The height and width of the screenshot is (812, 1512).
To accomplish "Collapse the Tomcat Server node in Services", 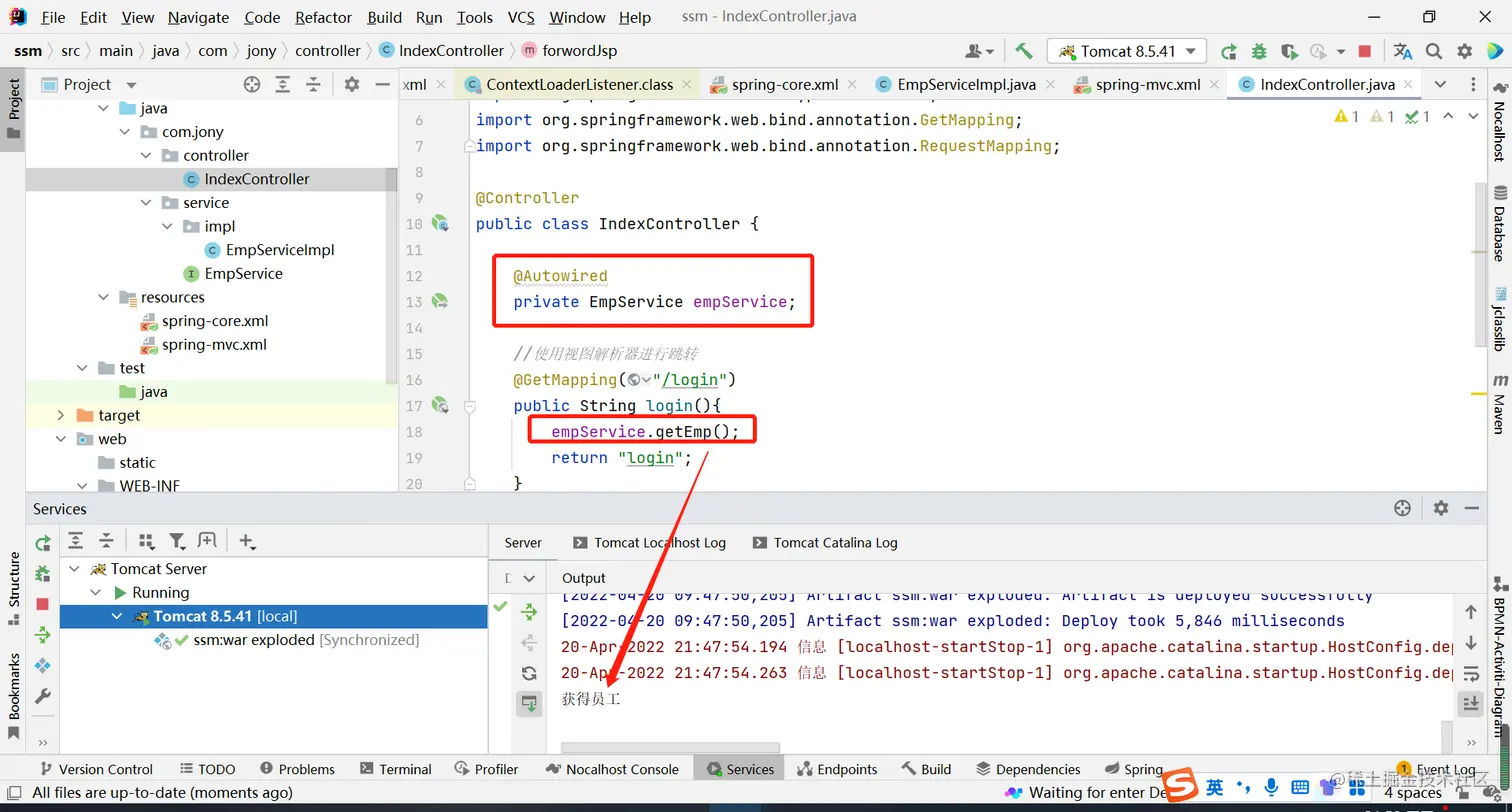I will tap(73, 569).
